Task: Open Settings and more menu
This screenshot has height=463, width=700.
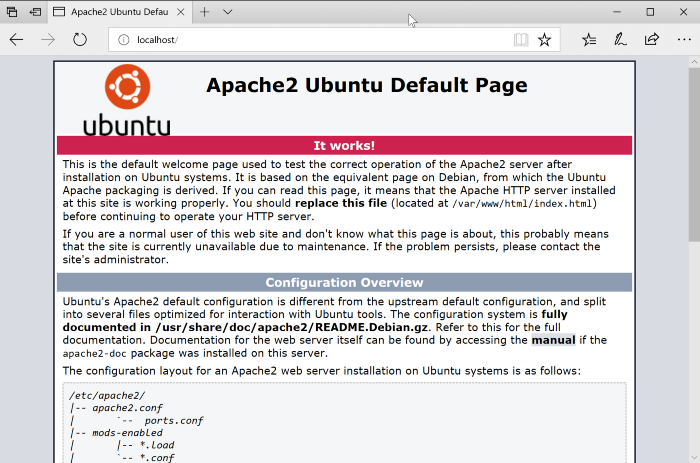Action: [x=684, y=40]
